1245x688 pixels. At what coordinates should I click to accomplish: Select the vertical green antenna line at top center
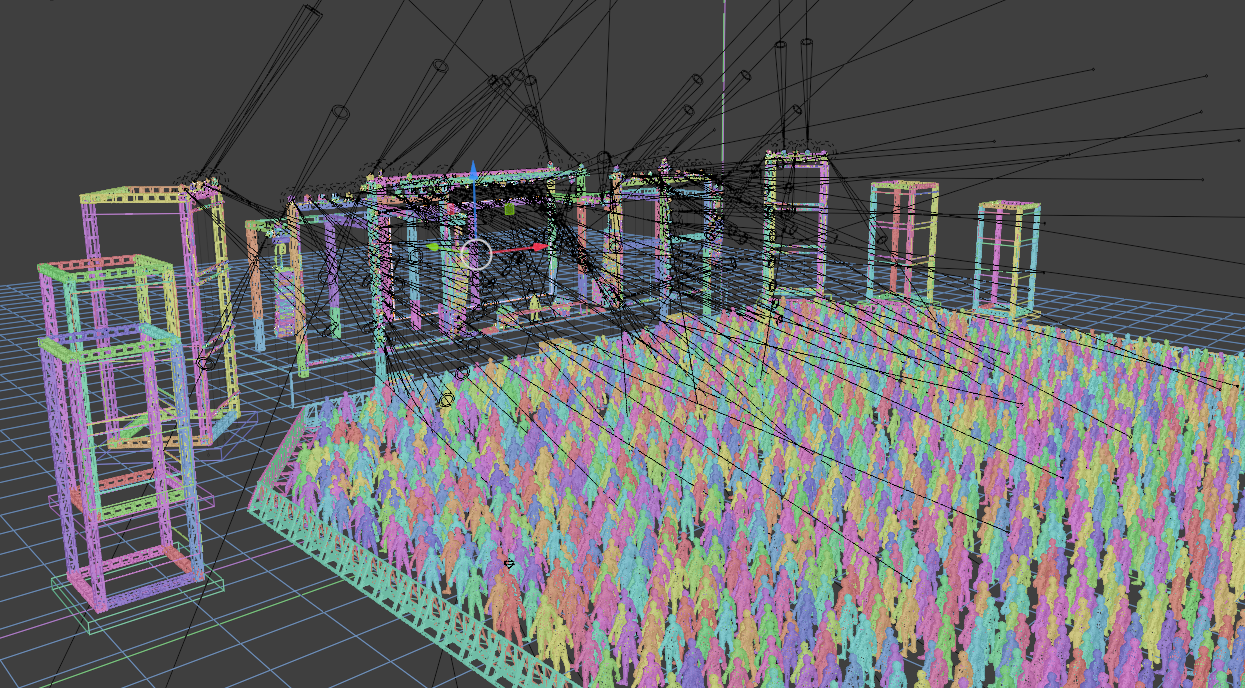point(721,100)
